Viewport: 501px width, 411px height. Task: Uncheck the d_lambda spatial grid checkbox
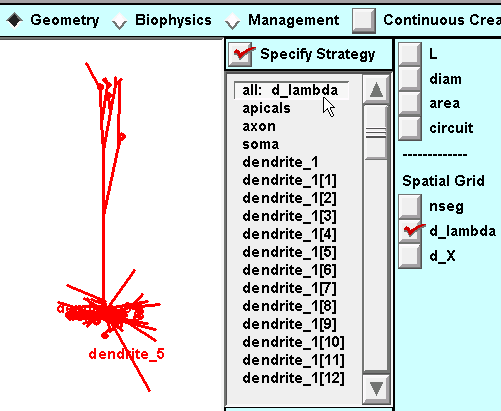pos(410,231)
